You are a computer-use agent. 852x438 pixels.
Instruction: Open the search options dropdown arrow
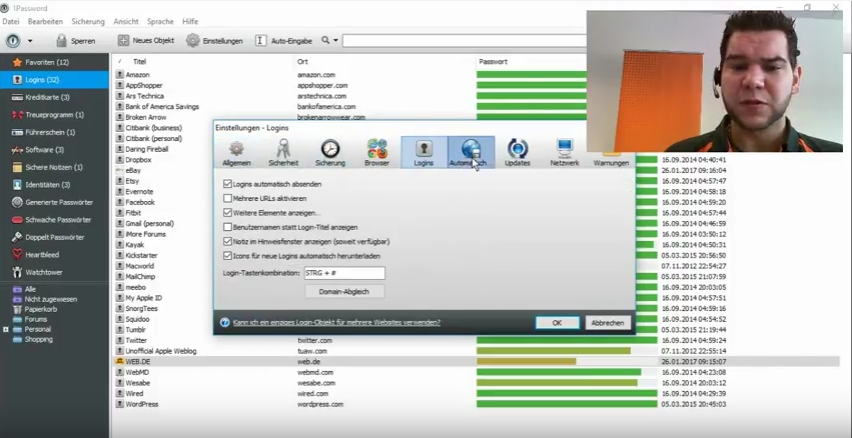pyautogui.click(x=336, y=41)
